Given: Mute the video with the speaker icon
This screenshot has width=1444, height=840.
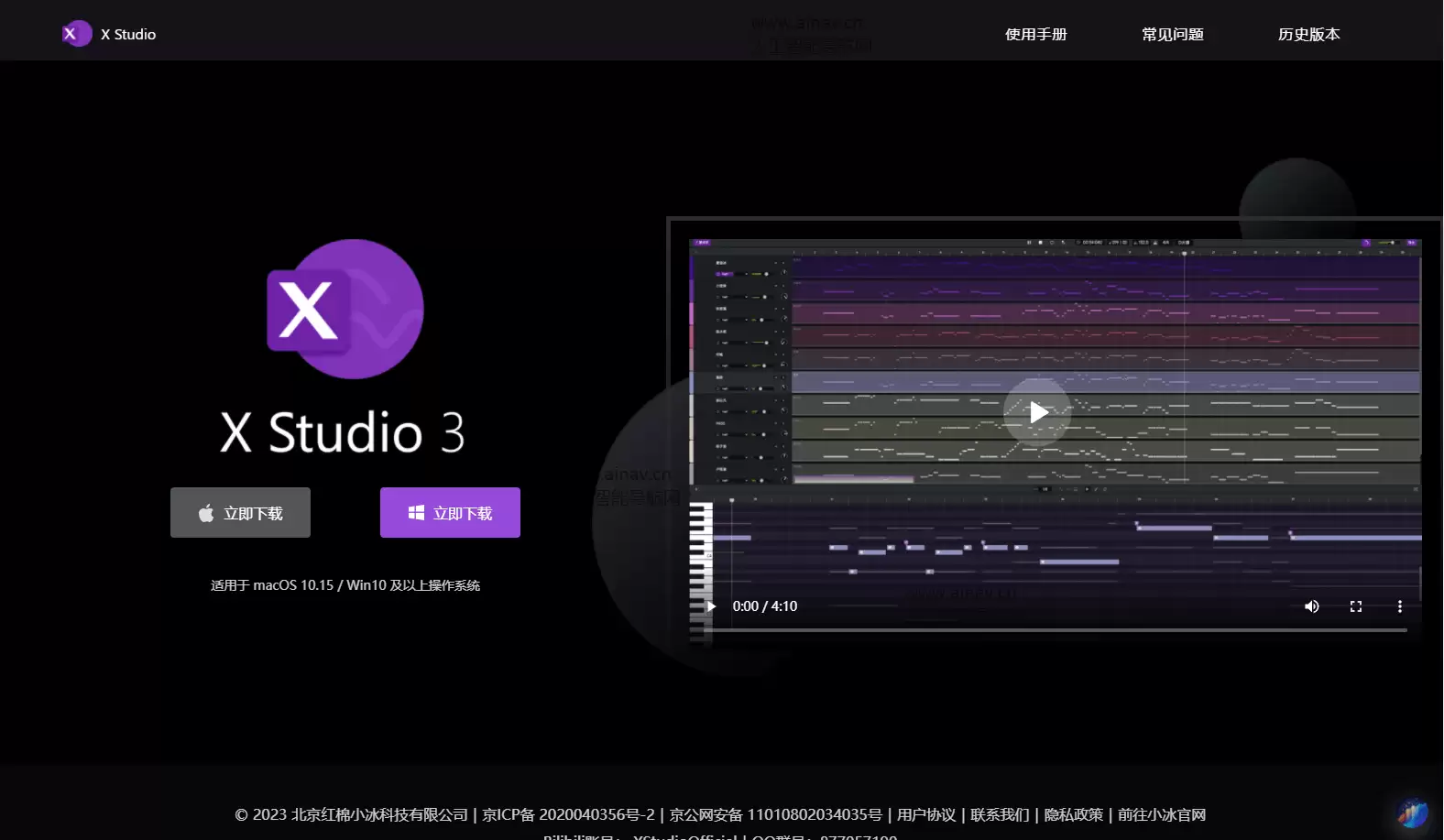Looking at the screenshot, I should 1312,606.
